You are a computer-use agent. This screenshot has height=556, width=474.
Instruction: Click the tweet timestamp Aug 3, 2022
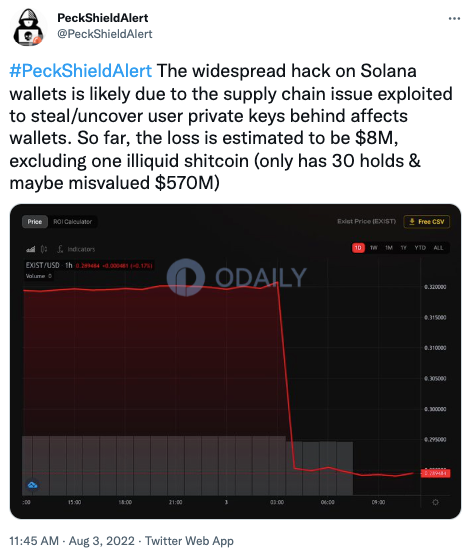tap(102, 541)
